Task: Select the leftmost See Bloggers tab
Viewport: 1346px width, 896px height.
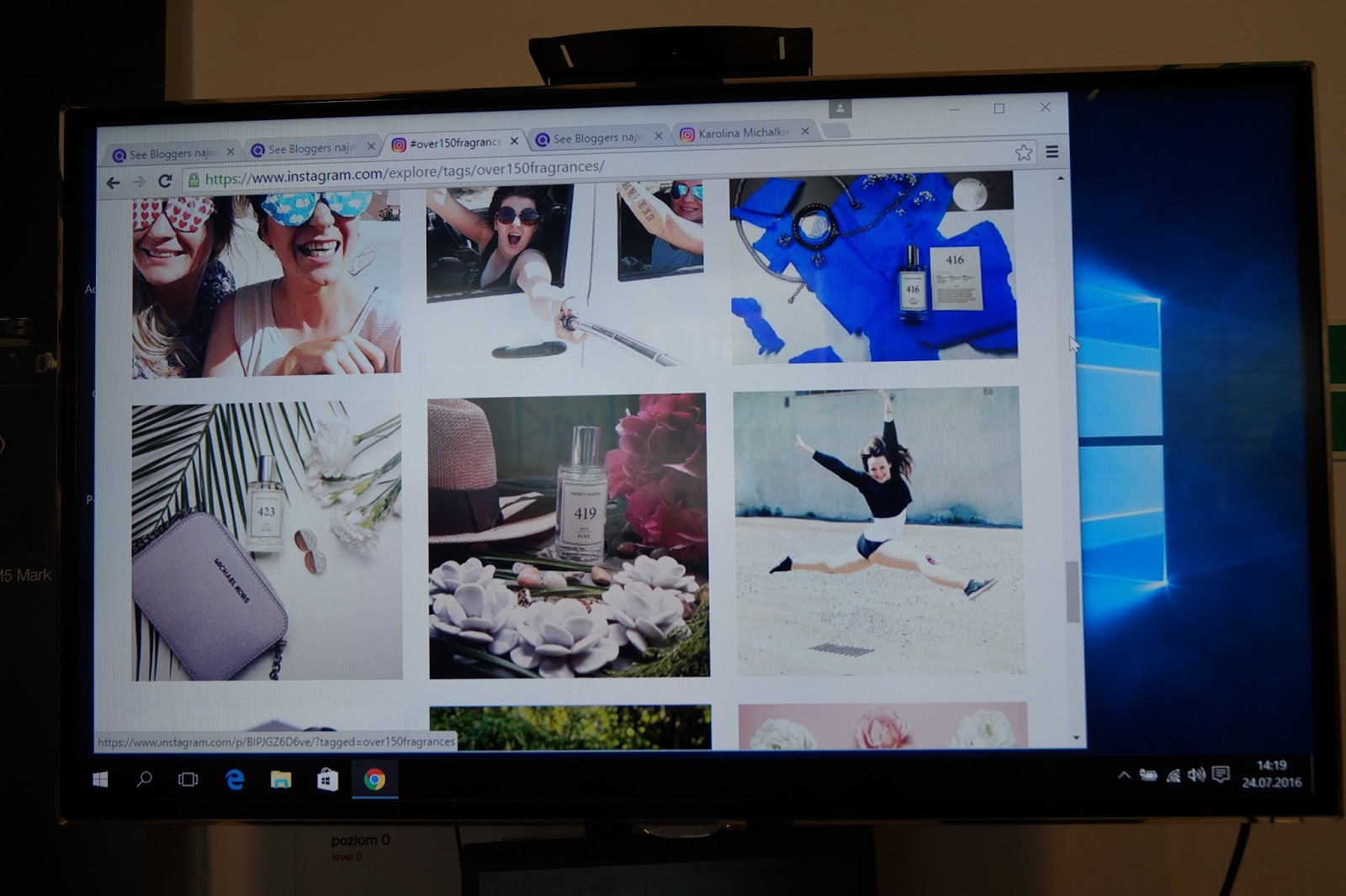Action: click(172, 154)
